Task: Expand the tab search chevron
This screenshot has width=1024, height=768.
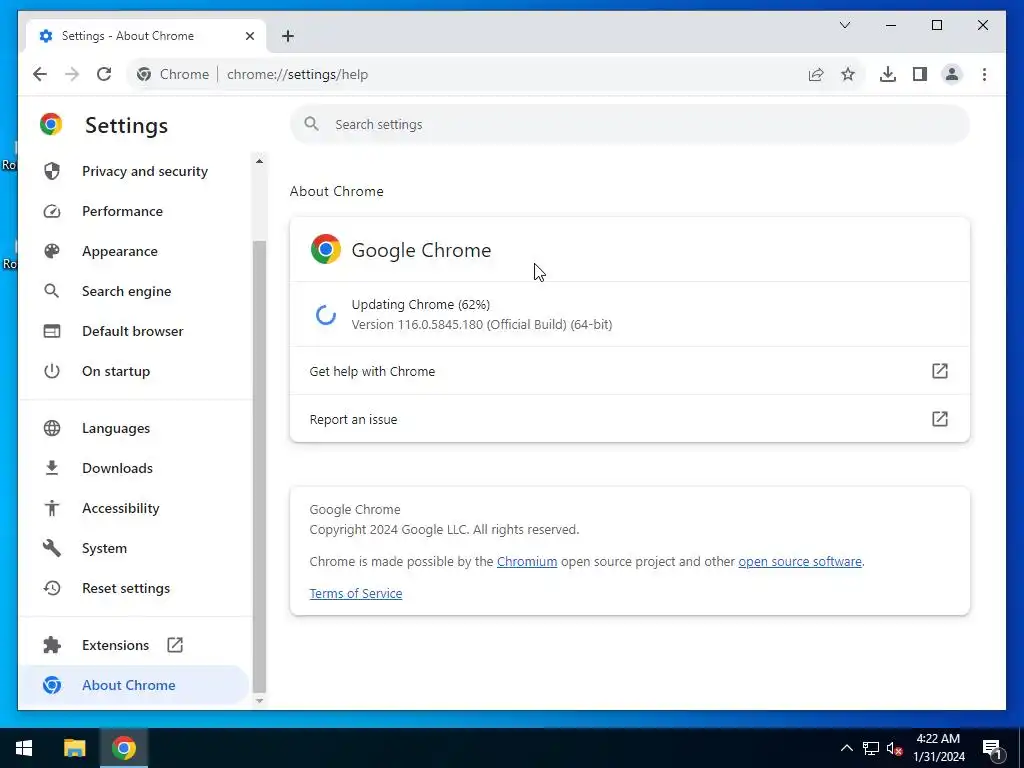Action: pos(844,25)
